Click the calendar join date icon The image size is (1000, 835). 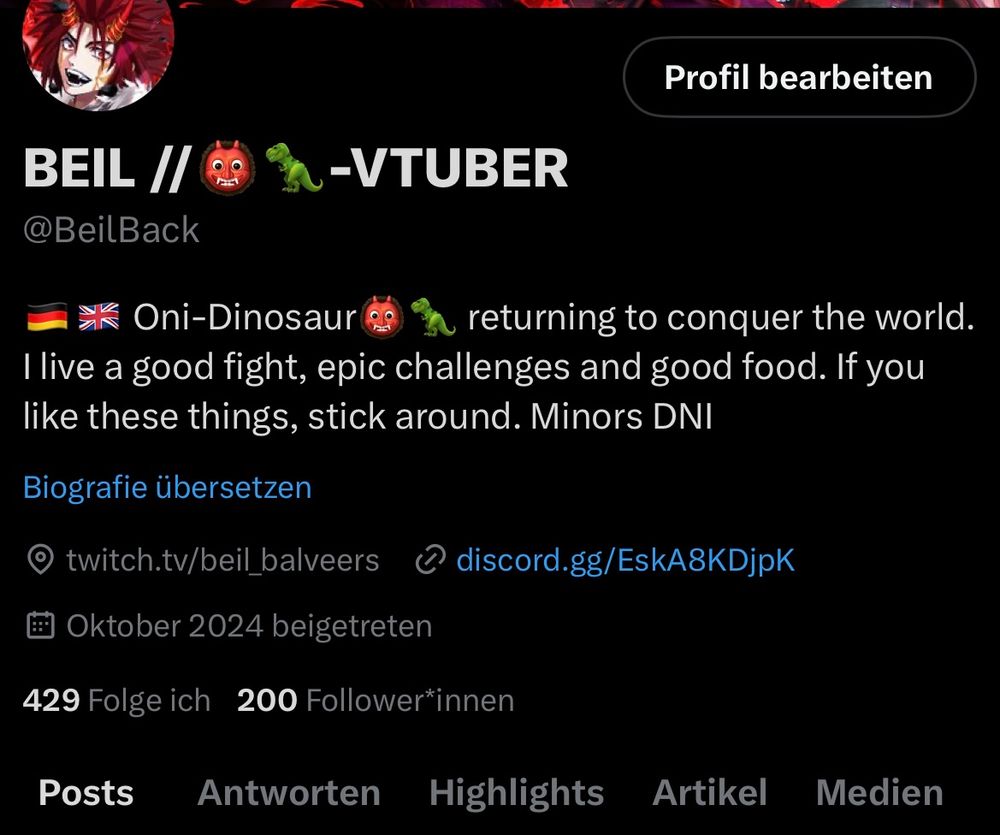(x=41, y=626)
